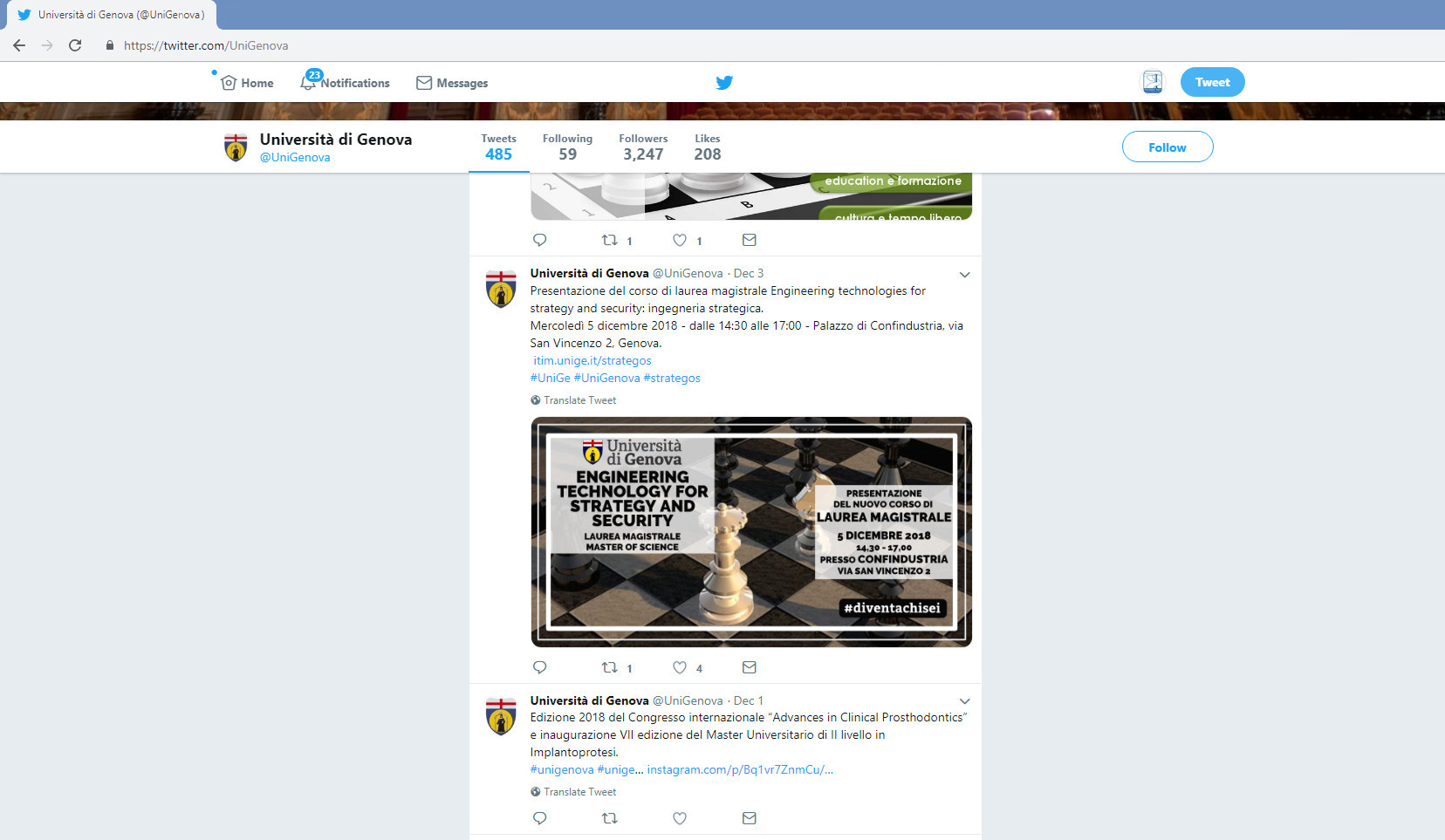Viewport: 1445px width, 840px height.
Task: Click the Università di Genova profile name heading
Action: click(336, 140)
